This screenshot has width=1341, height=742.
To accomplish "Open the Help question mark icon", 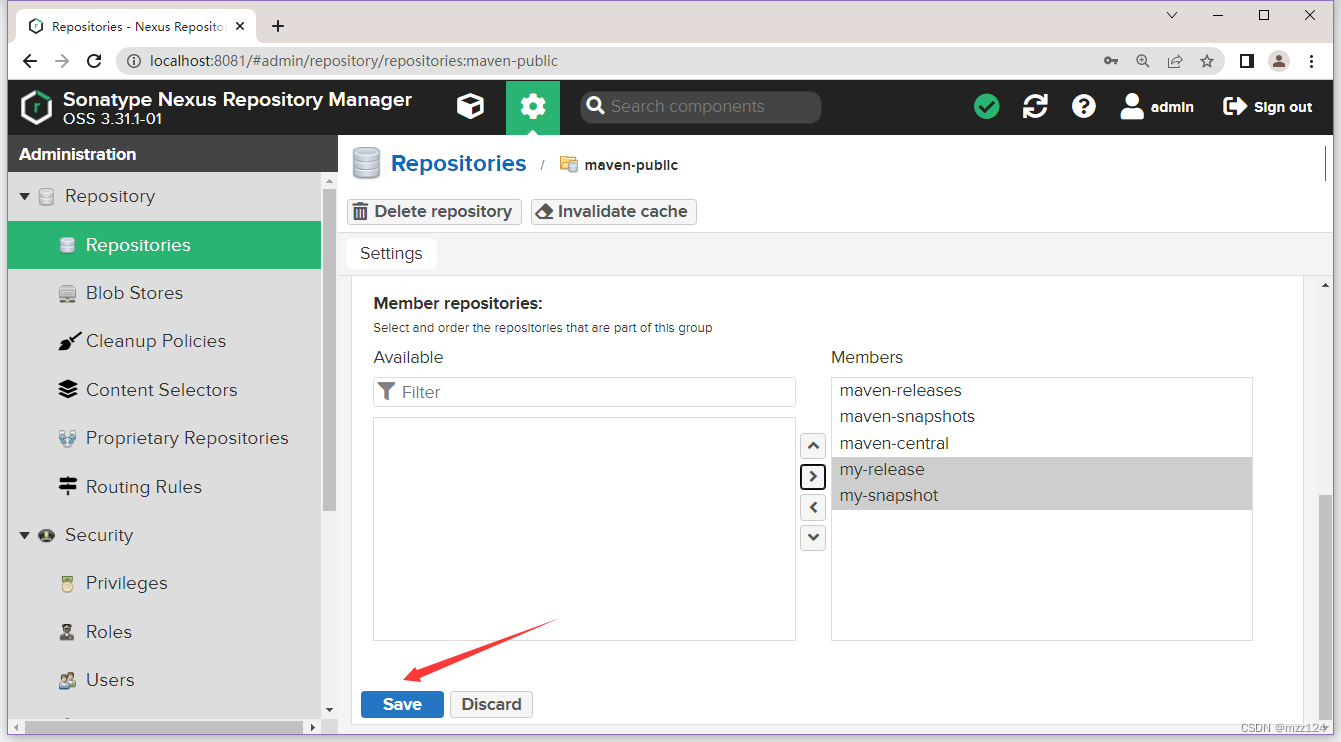I will (x=1084, y=107).
